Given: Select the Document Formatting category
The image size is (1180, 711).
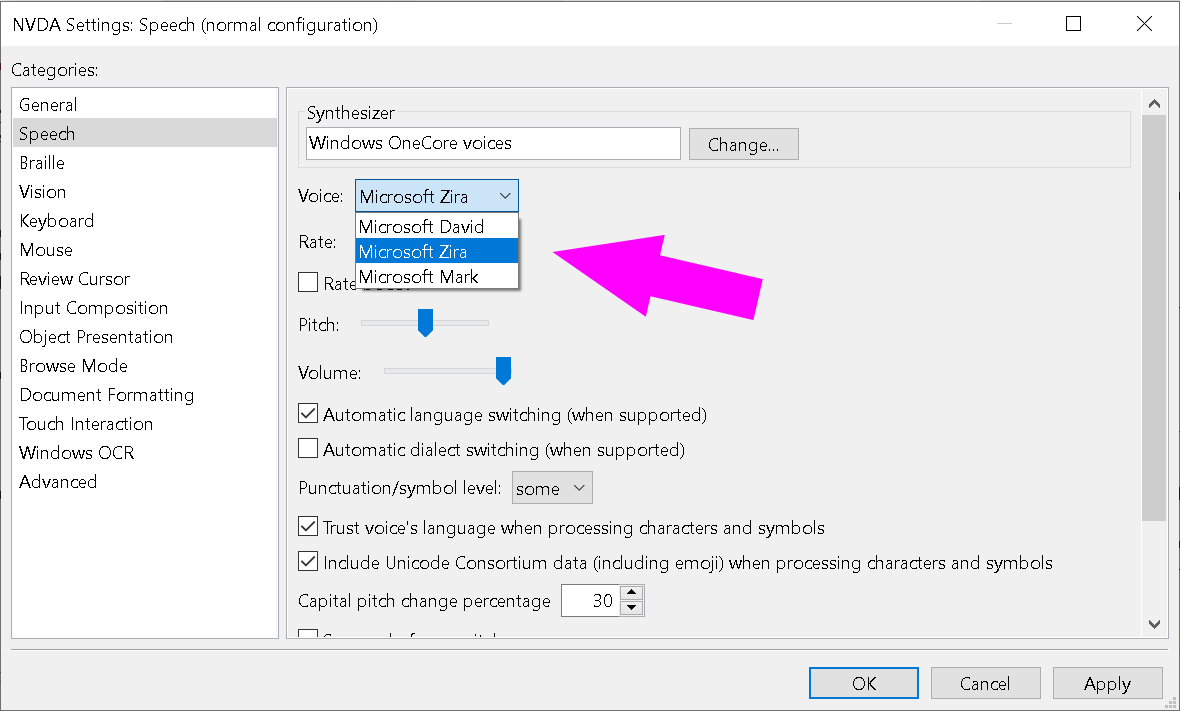Looking at the screenshot, I should (106, 394).
